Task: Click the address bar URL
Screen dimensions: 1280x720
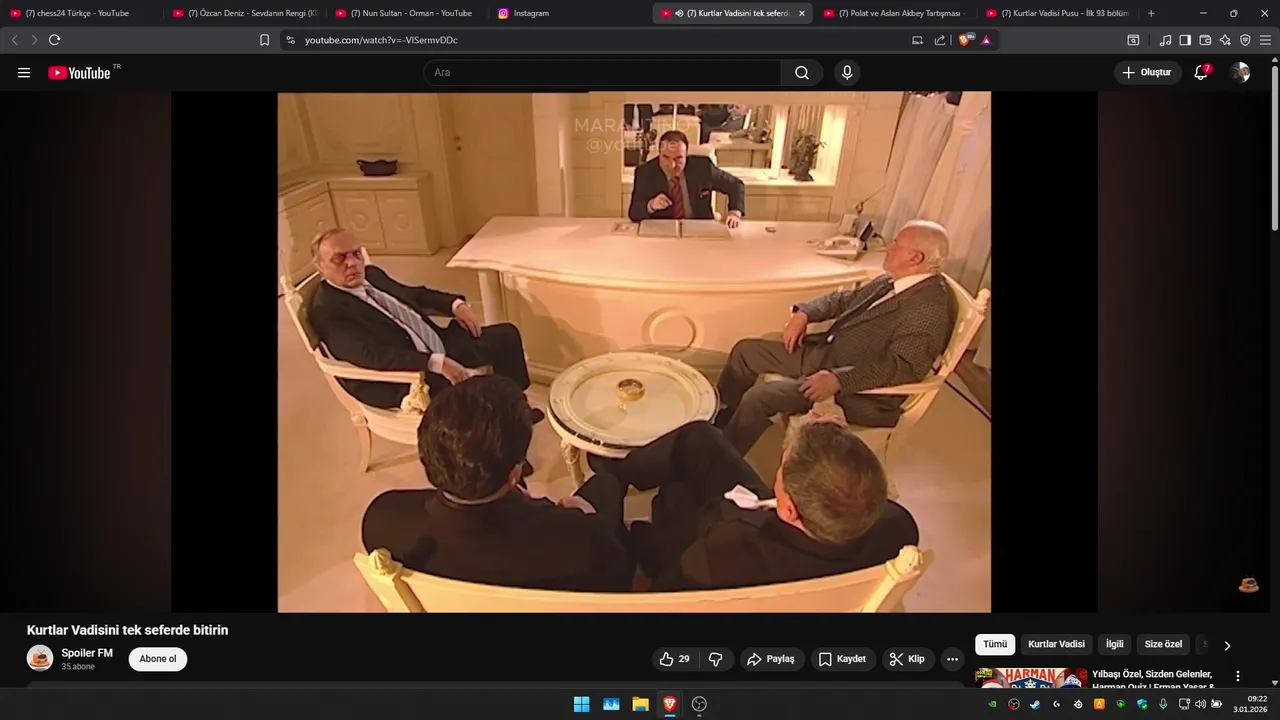Action: [381, 40]
